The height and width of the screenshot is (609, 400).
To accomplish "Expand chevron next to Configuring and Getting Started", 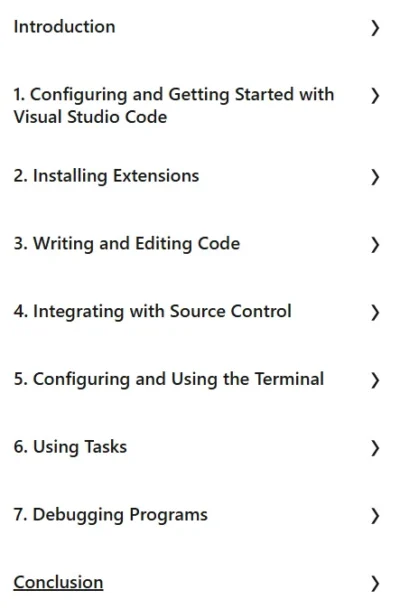I will (375, 96).
